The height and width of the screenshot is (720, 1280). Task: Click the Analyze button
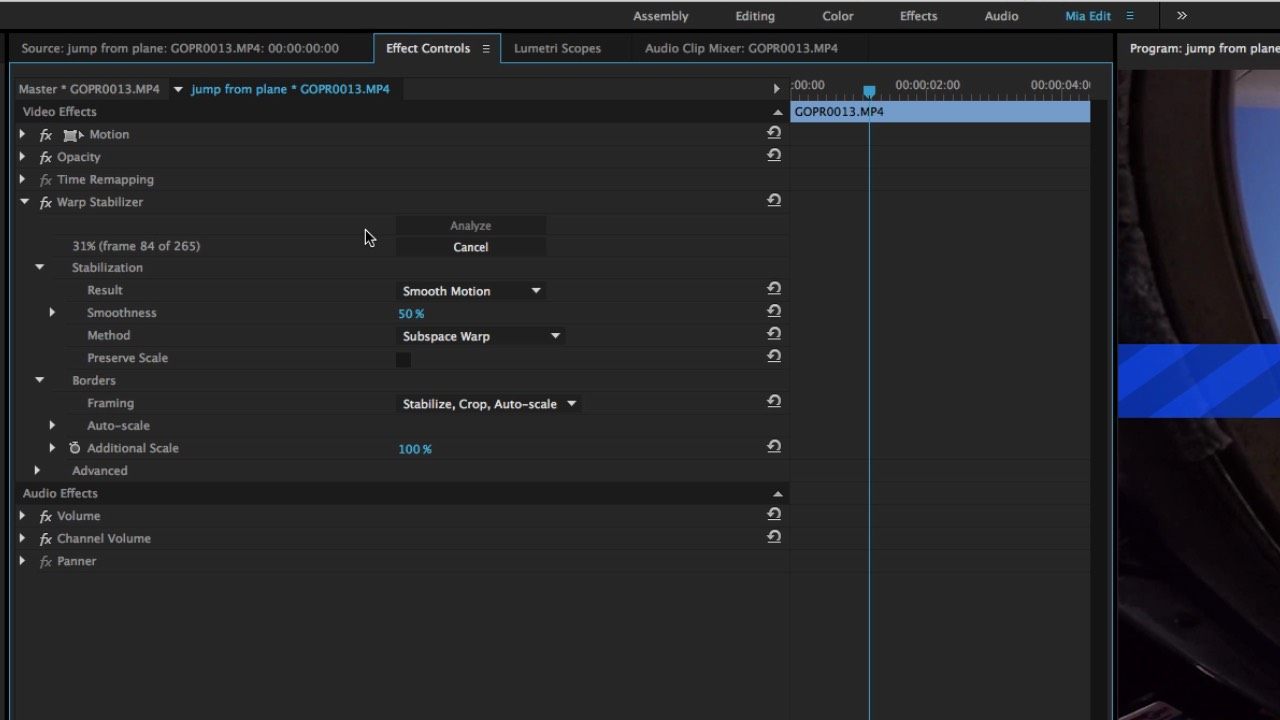pyautogui.click(x=470, y=225)
